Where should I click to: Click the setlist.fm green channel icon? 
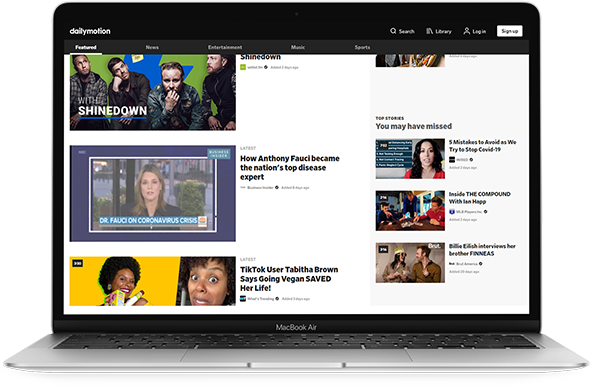point(243,67)
